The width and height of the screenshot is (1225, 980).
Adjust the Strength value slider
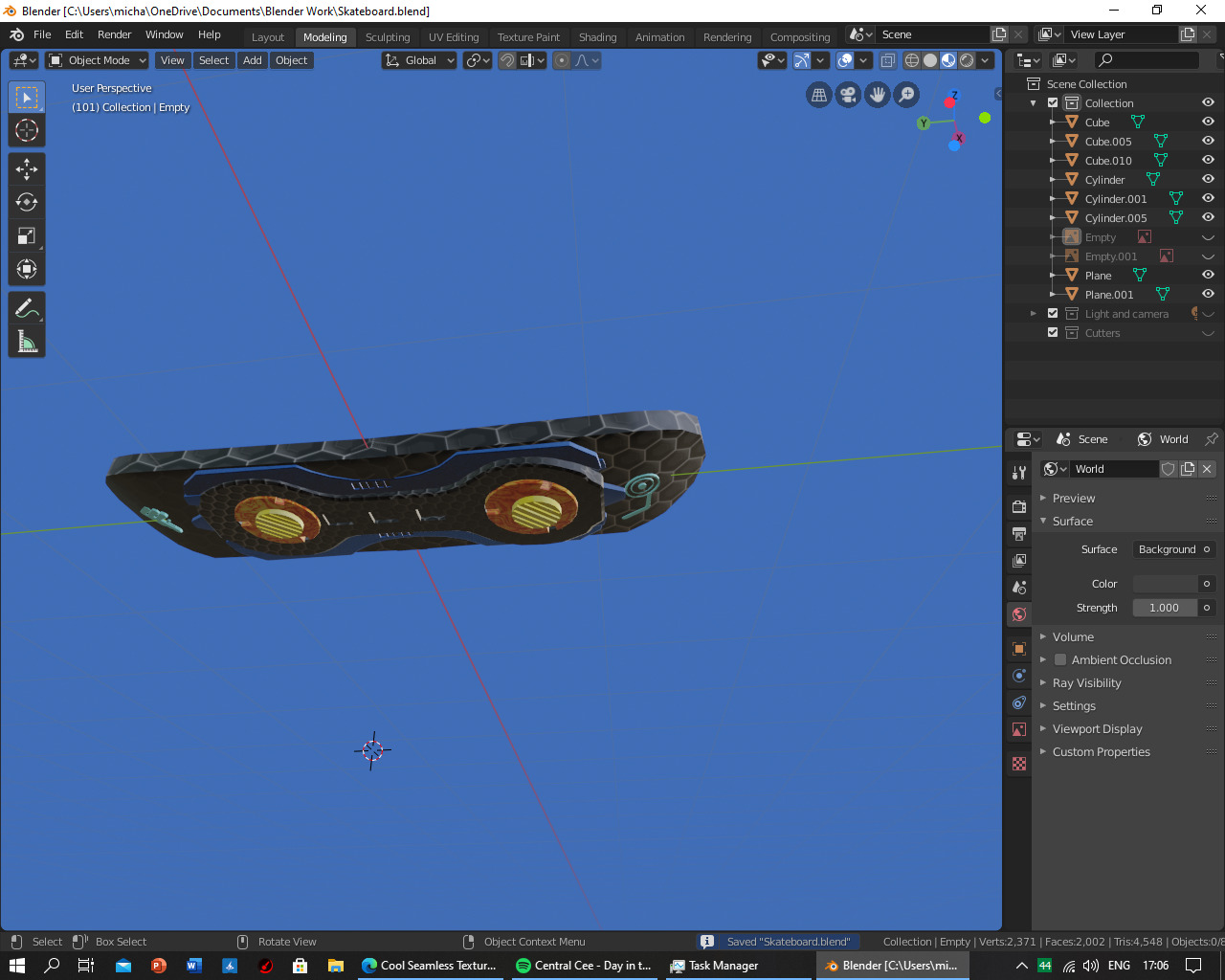[1164, 608]
